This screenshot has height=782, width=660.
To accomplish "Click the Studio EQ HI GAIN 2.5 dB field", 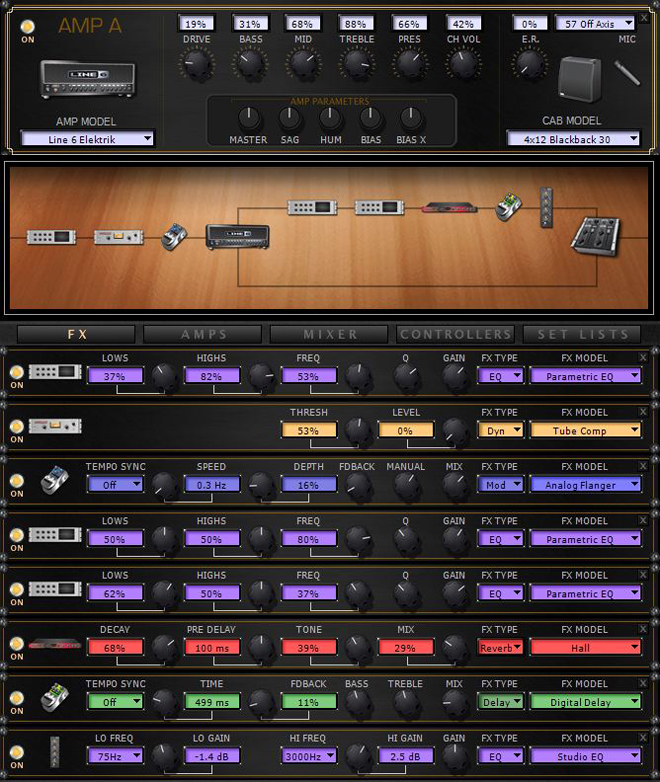I will click(405, 756).
